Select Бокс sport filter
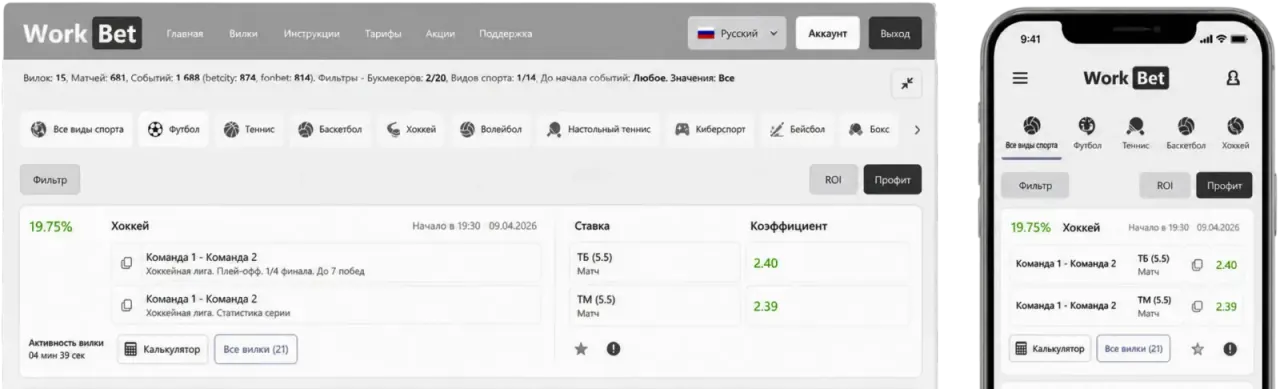This screenshot has height=389, width=1280. click(869, 129)
